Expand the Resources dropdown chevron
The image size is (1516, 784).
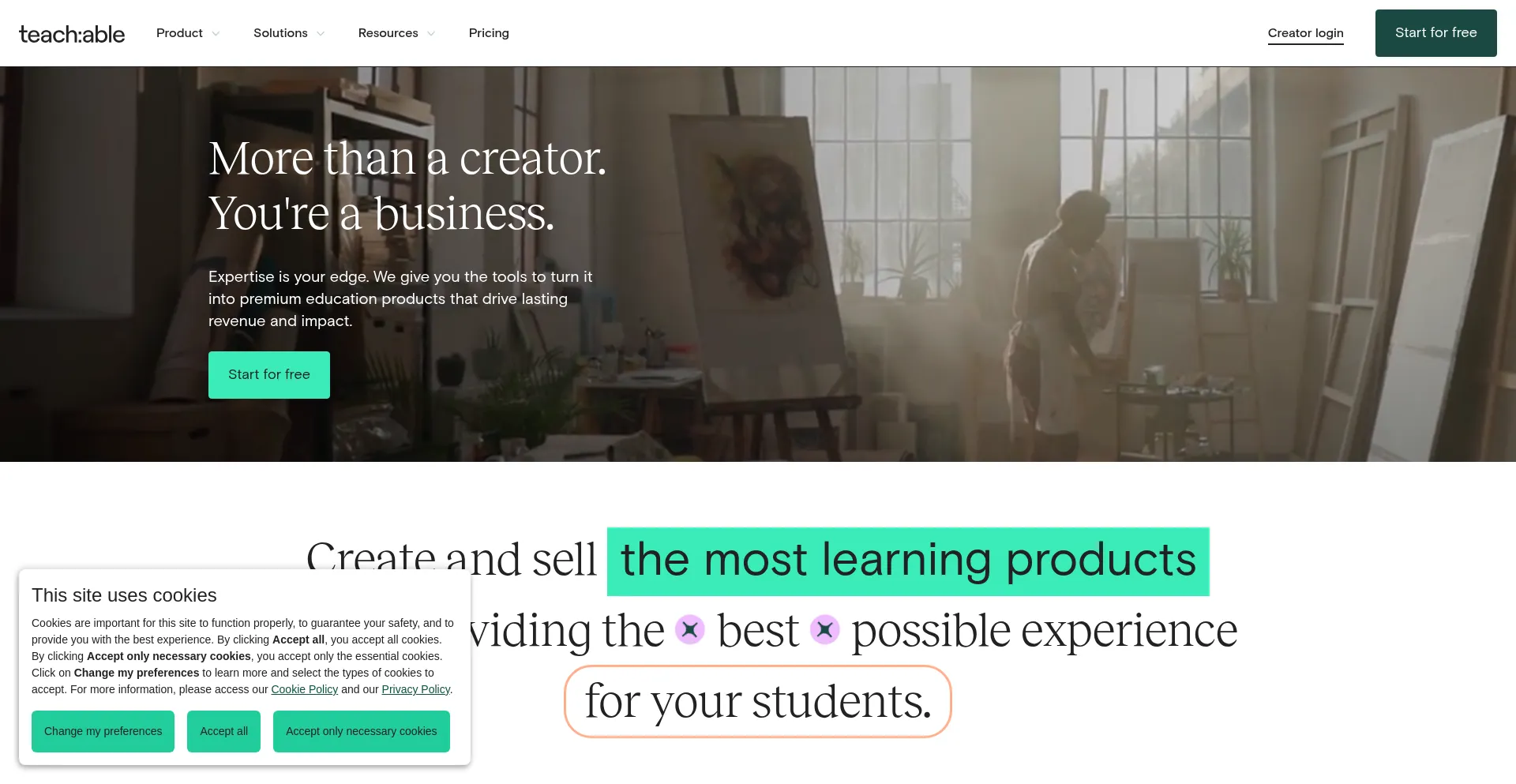(431, 34)
